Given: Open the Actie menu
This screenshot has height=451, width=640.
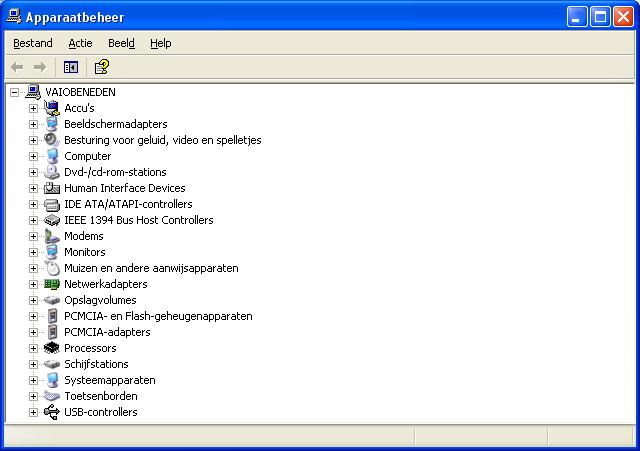Looking at the screenshot, I should 80,43.
